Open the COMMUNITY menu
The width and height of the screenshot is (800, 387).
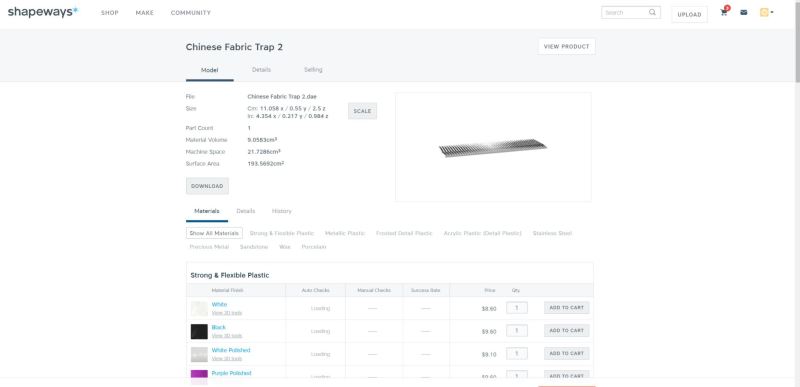[190, 13]
